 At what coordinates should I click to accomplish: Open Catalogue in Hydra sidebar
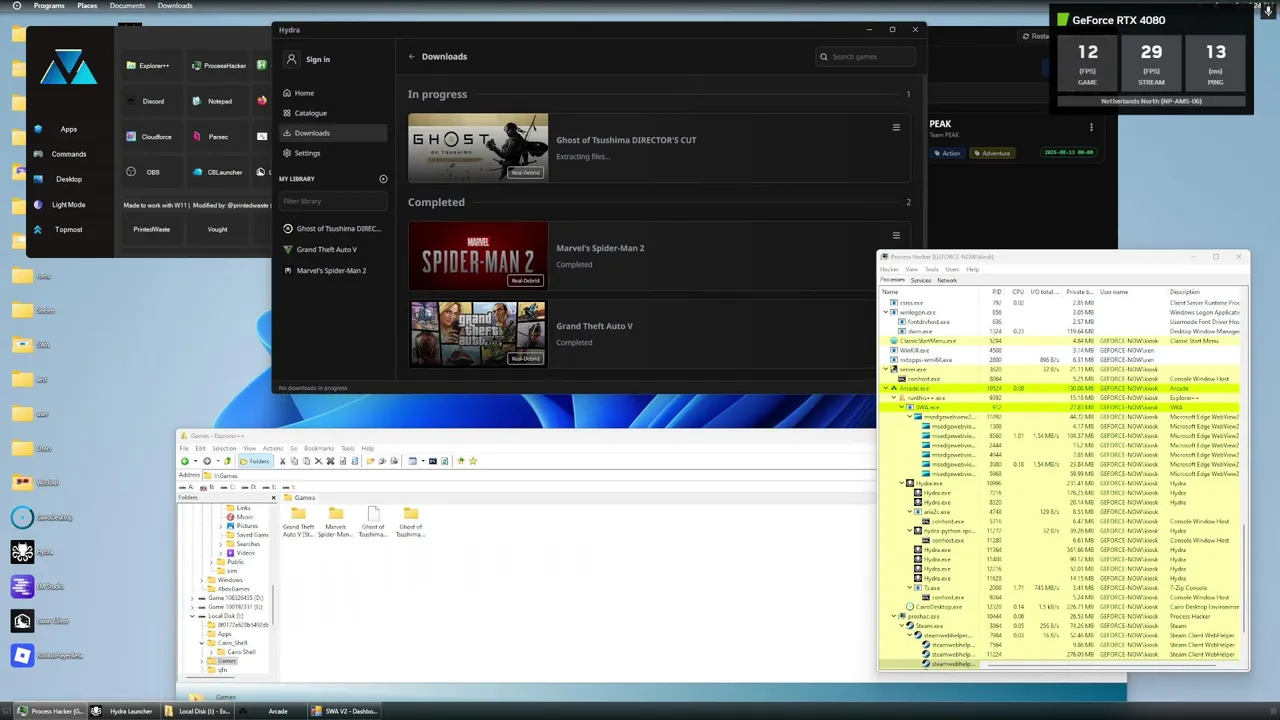pos(332,113)
